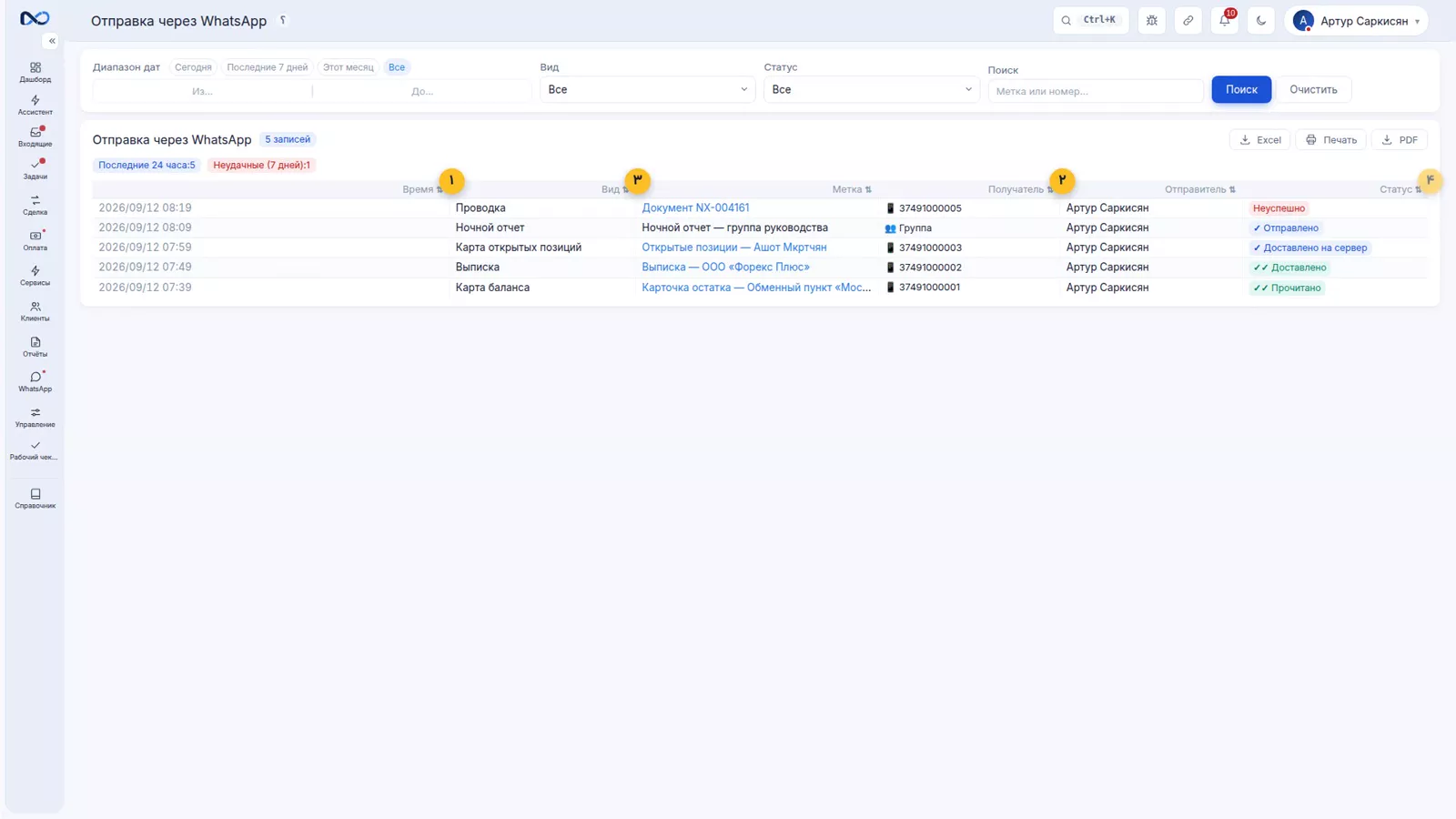Viewport: 1456px width, 819px height.
Task: Open the WhatsApp sidebar icon
Action: (x=35, y=381)
